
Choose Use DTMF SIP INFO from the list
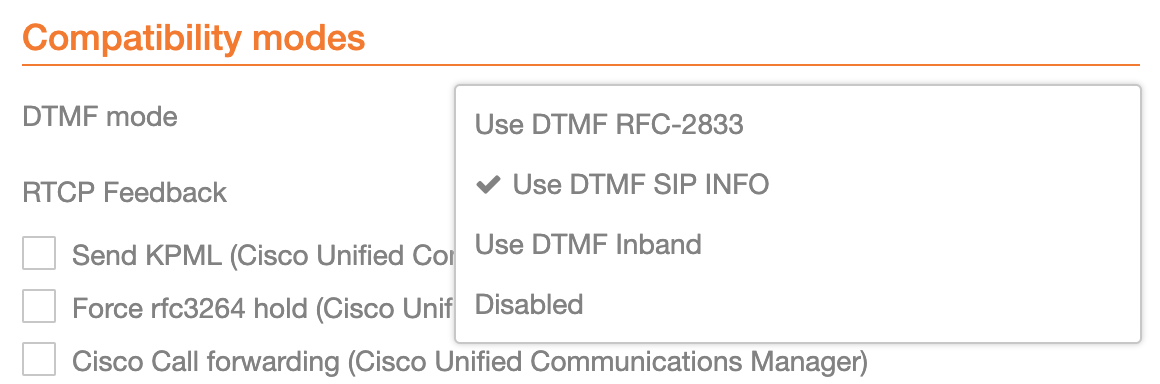coord(798,184)
